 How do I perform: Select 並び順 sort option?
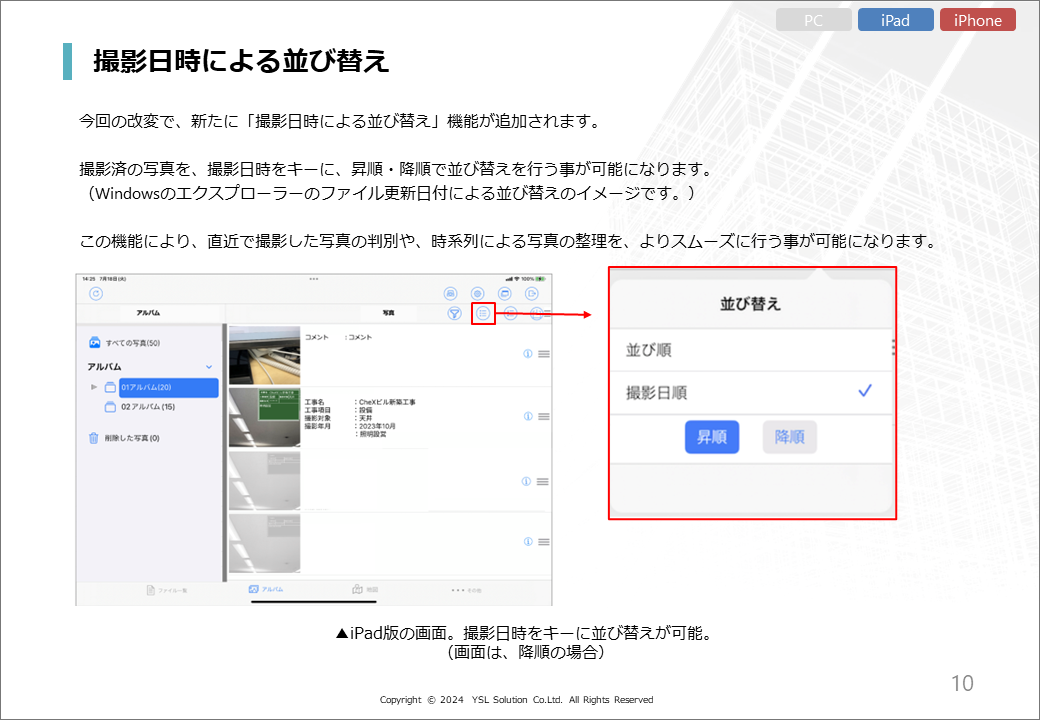click(x=649, y=350)
